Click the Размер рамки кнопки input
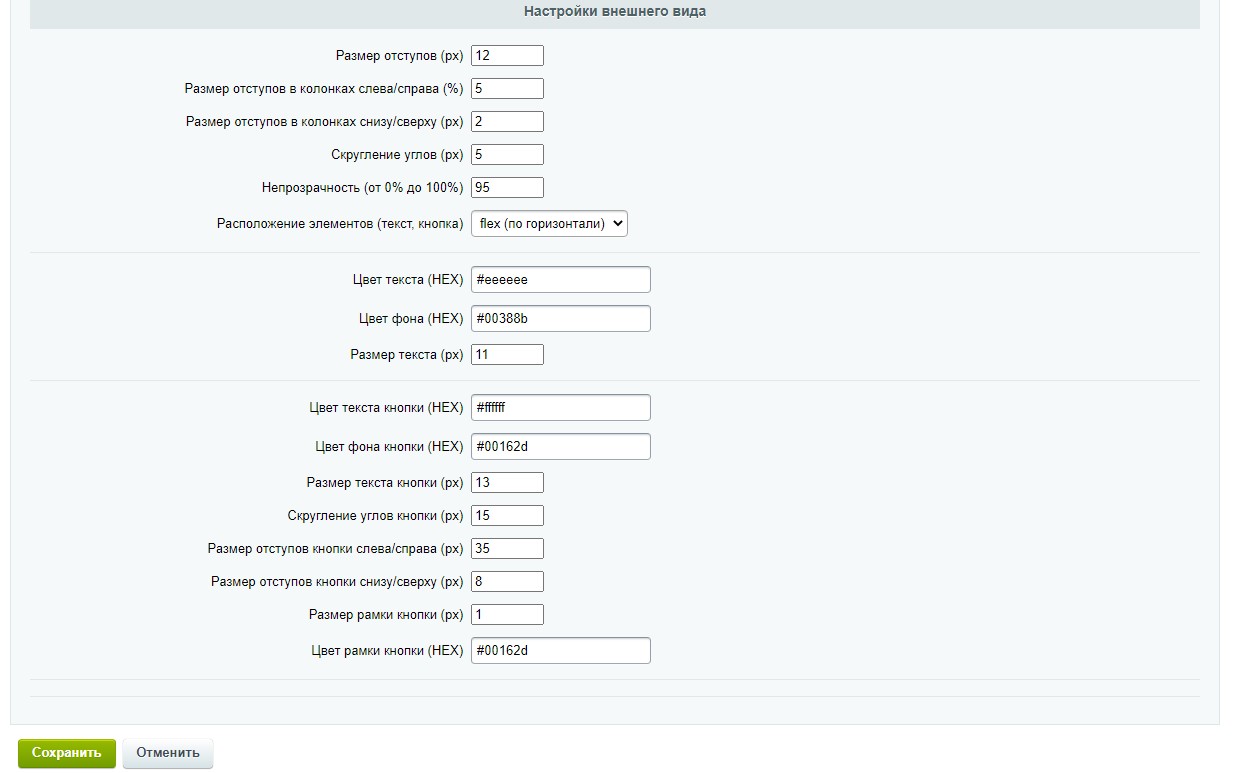 pos(507,615)
